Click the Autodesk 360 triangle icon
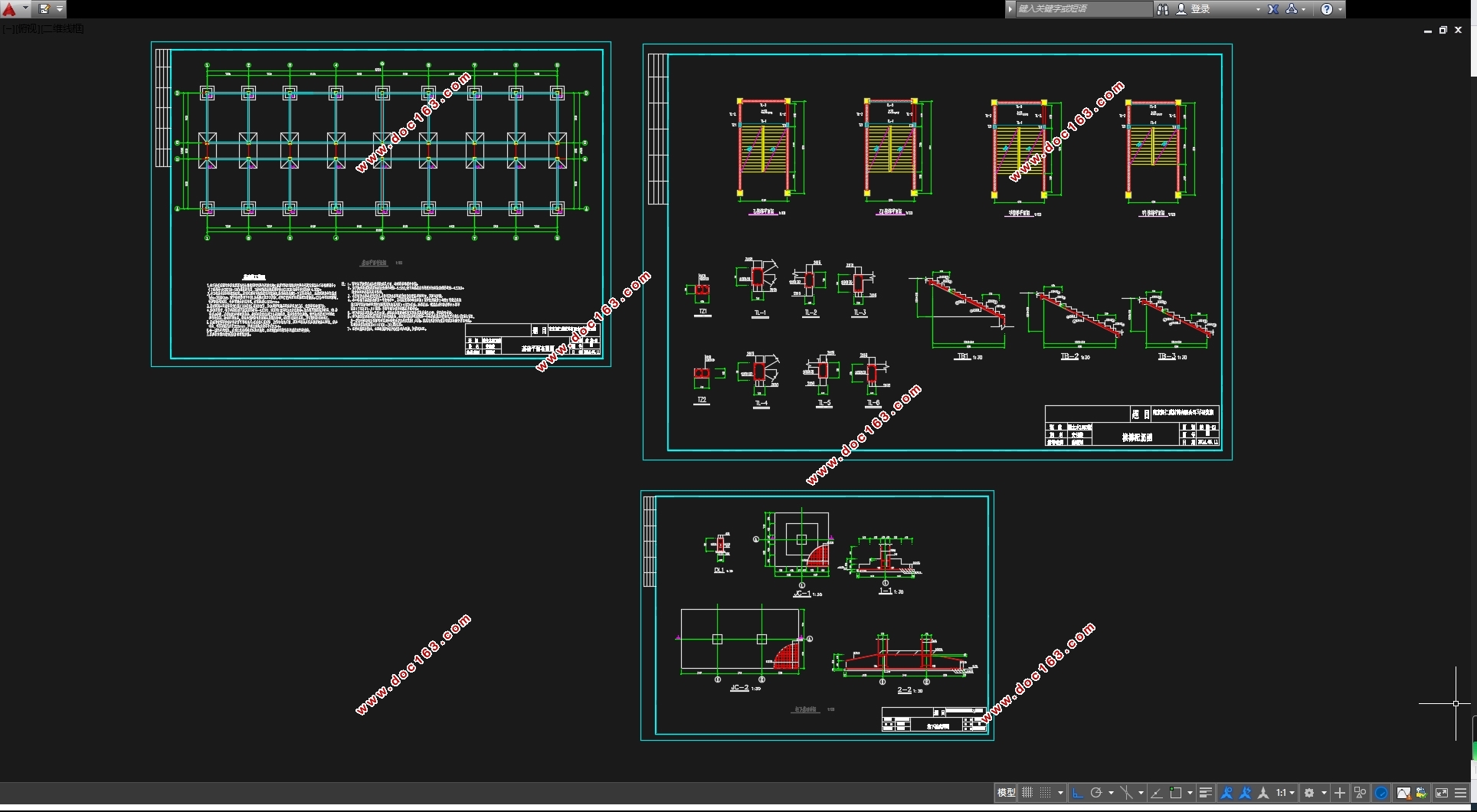The width and height of the screenshot is (1477, 812). pos(1292,9)
